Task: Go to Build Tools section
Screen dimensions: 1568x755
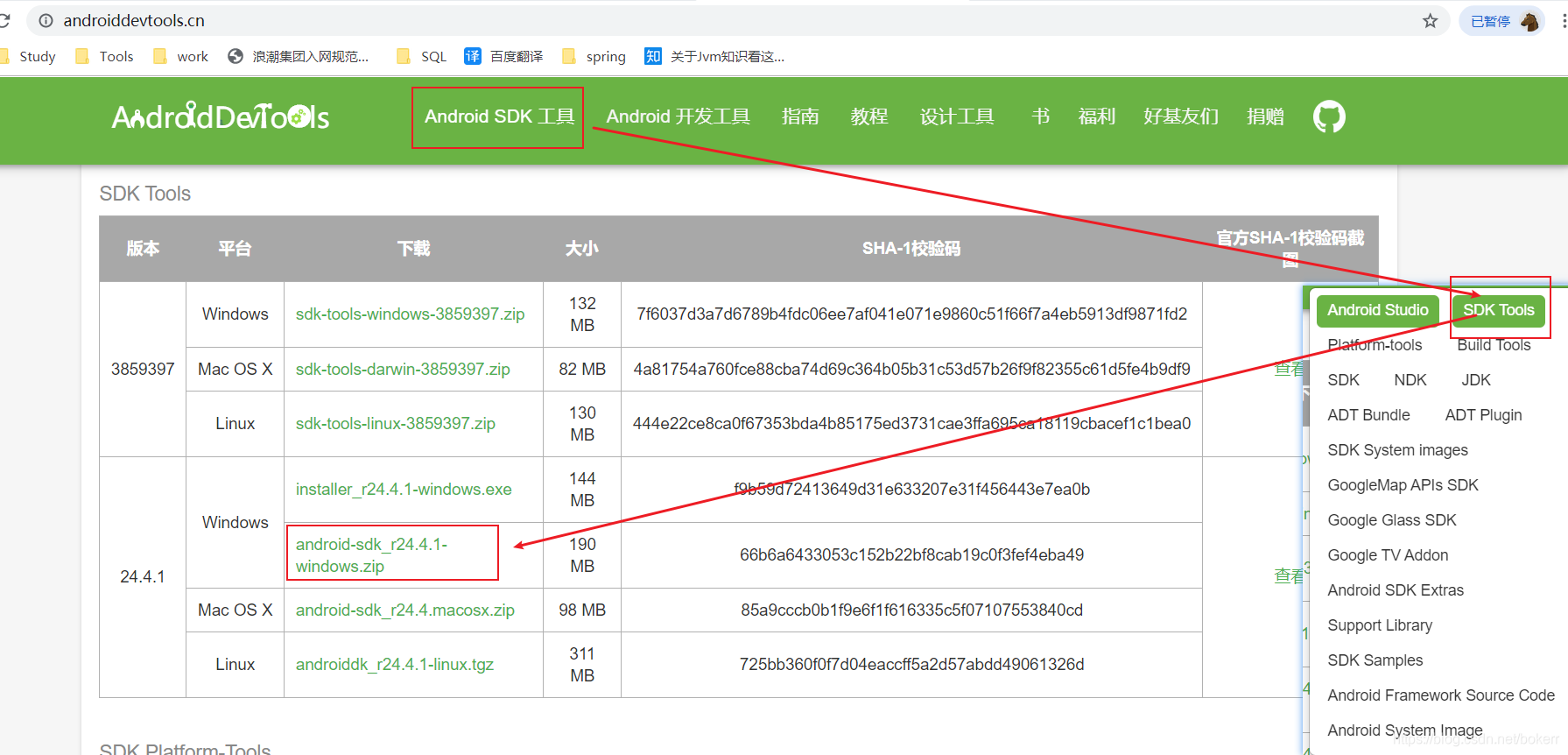Action: click(1494, 345)
